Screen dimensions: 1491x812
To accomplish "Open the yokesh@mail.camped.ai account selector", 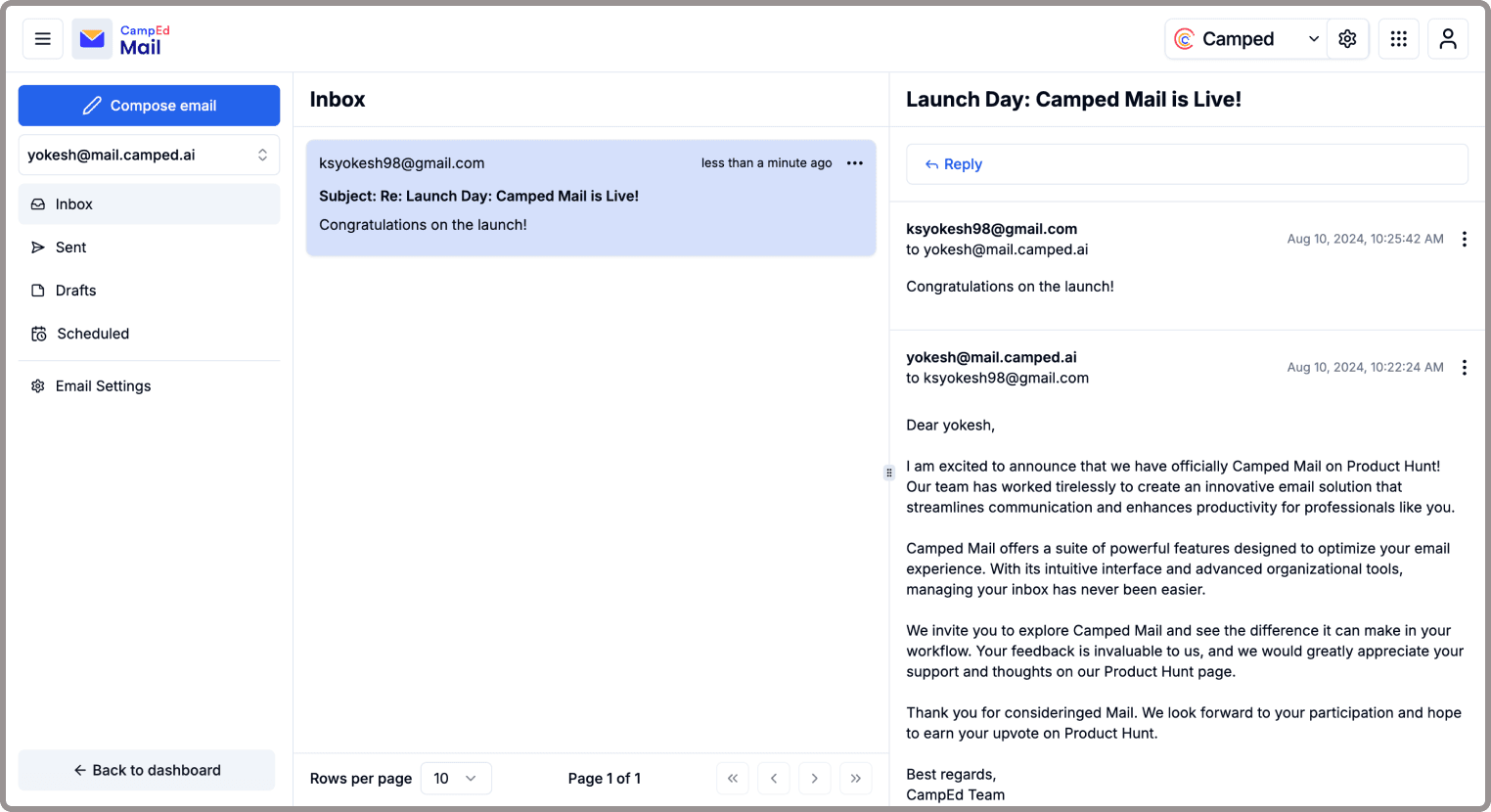I will tap(149, 155).
